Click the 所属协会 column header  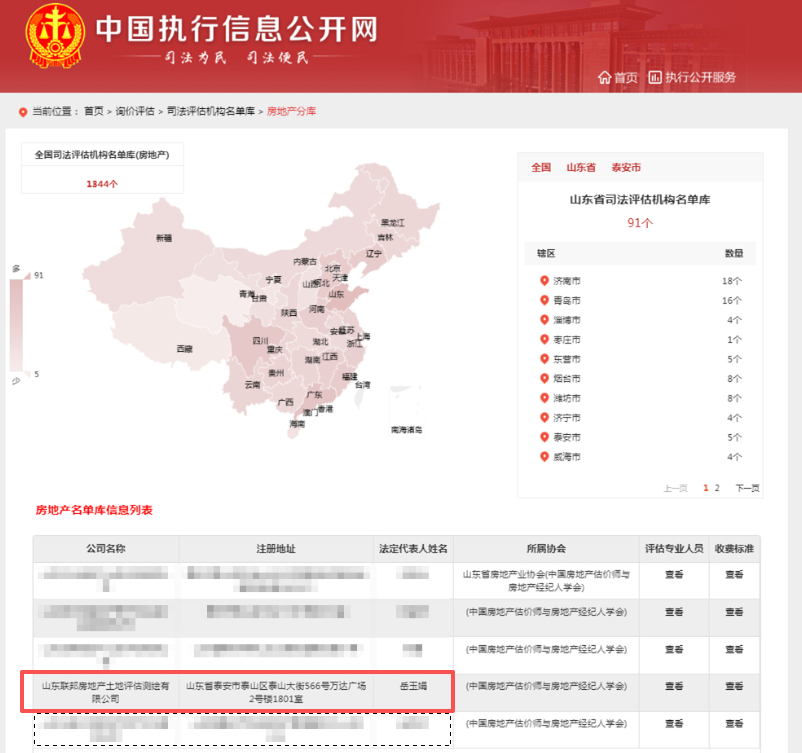[x=546, y=549]
